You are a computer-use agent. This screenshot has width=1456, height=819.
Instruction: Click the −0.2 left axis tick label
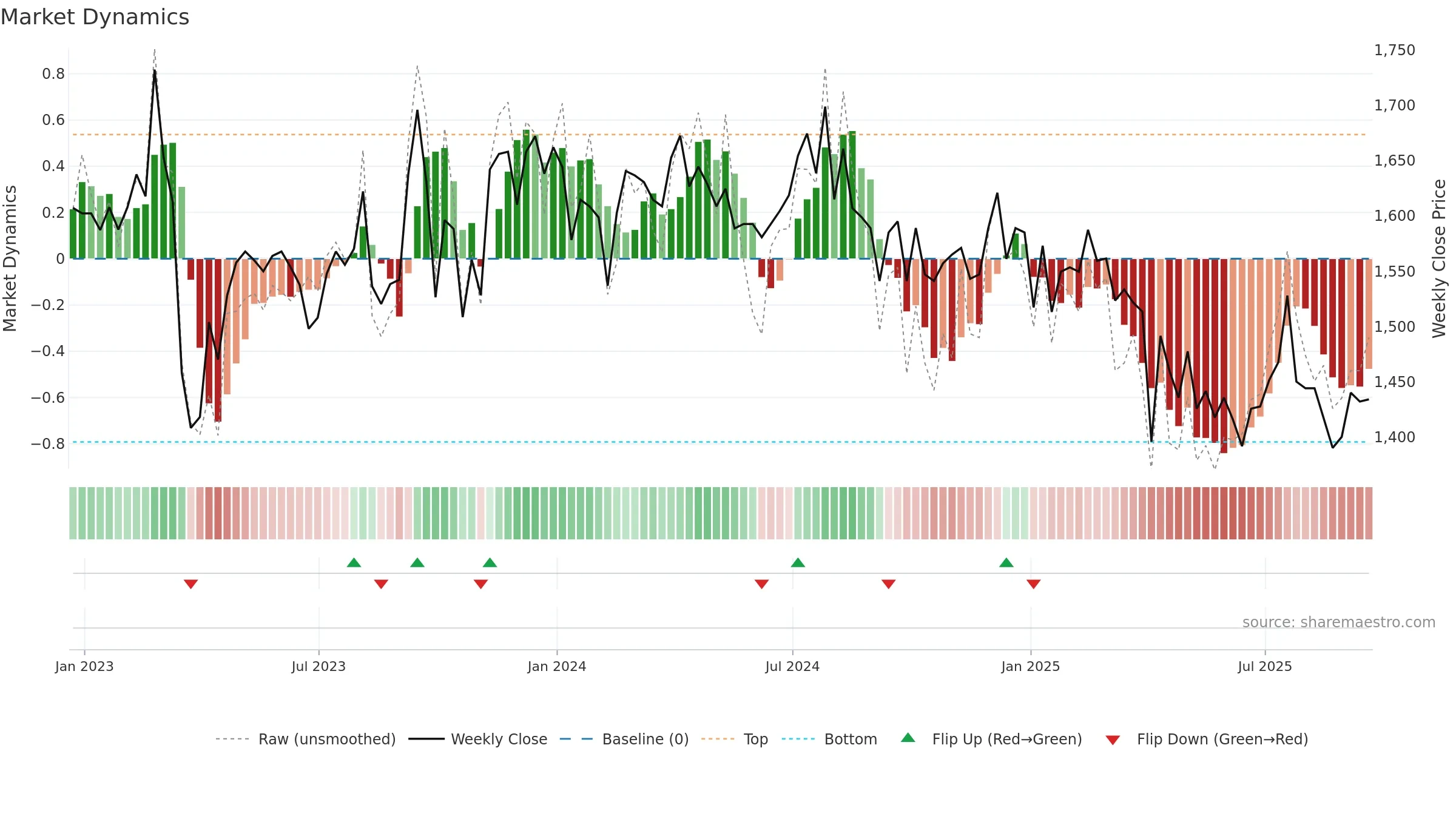point(48,305)
